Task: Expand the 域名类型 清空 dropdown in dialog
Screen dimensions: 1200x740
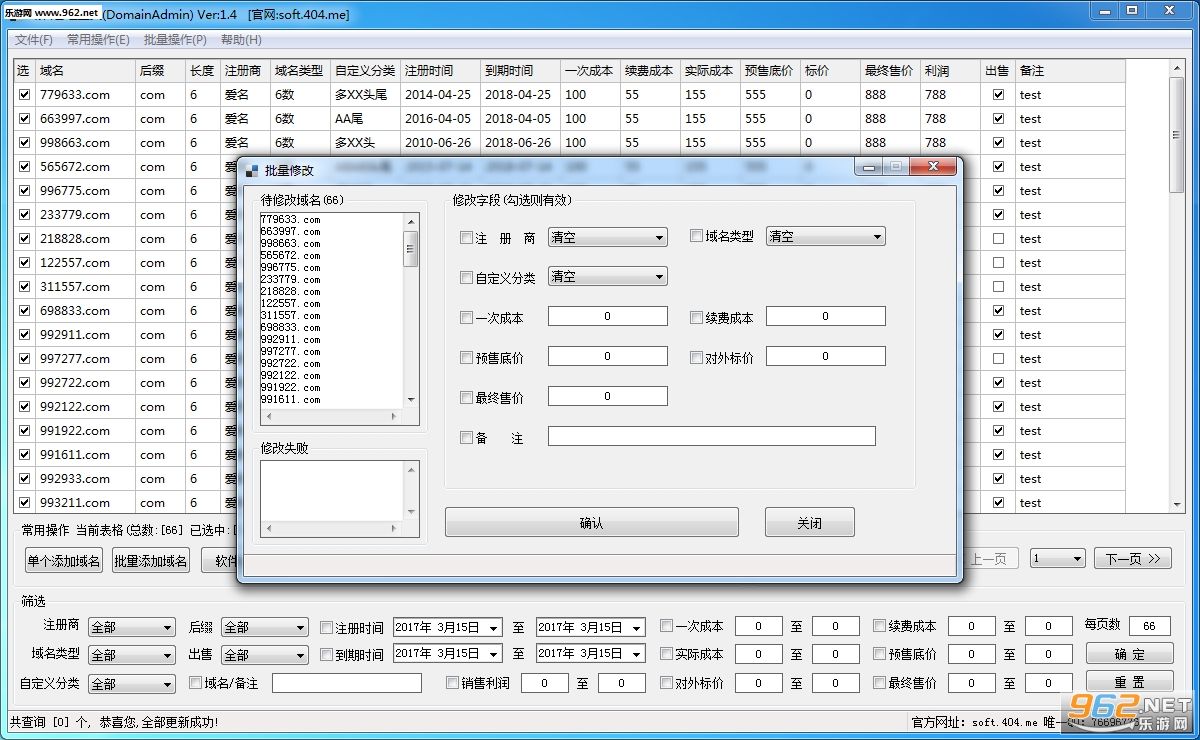Action: tap(826, 237)
